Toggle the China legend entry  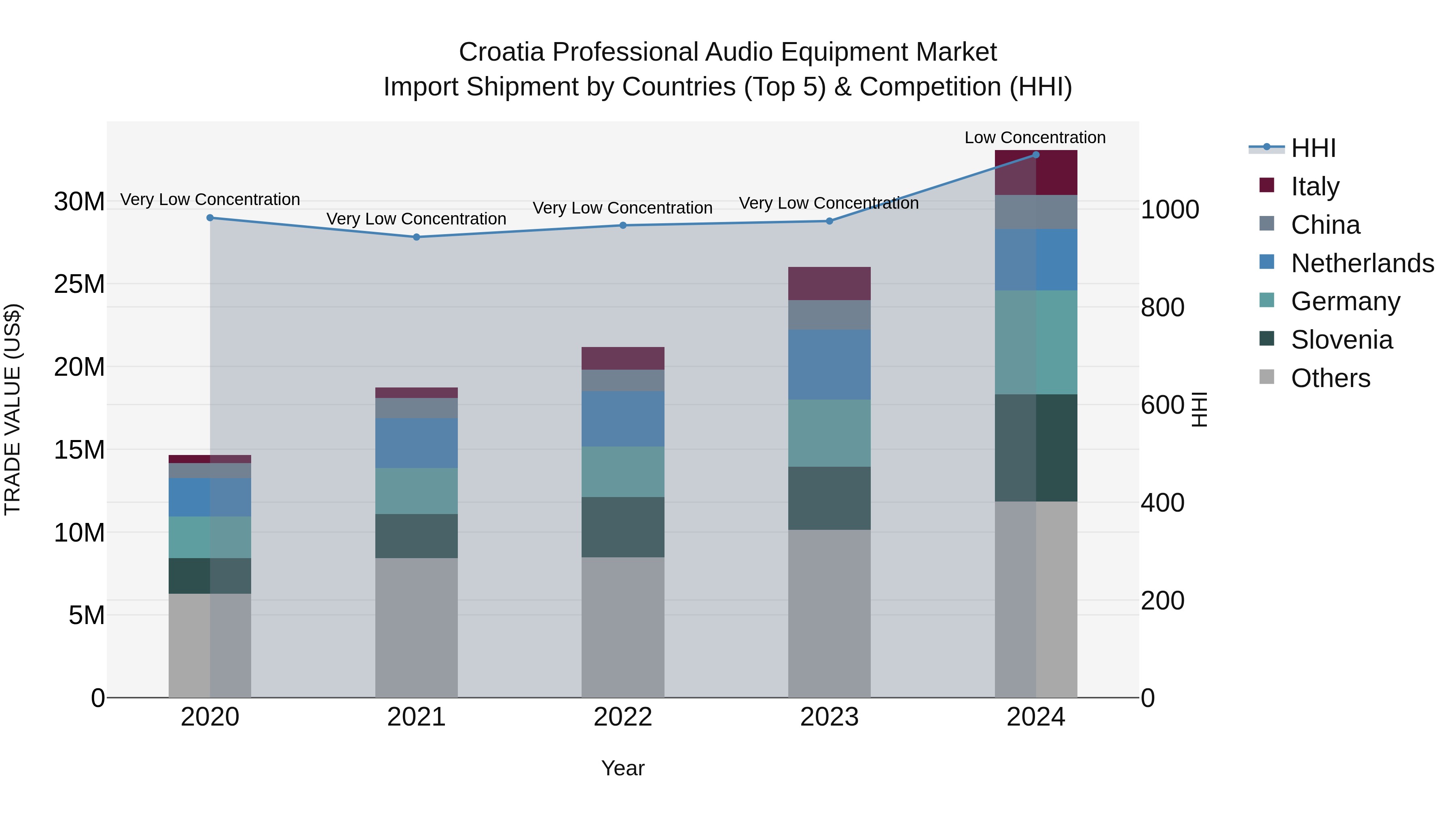tap(1310, 224)
